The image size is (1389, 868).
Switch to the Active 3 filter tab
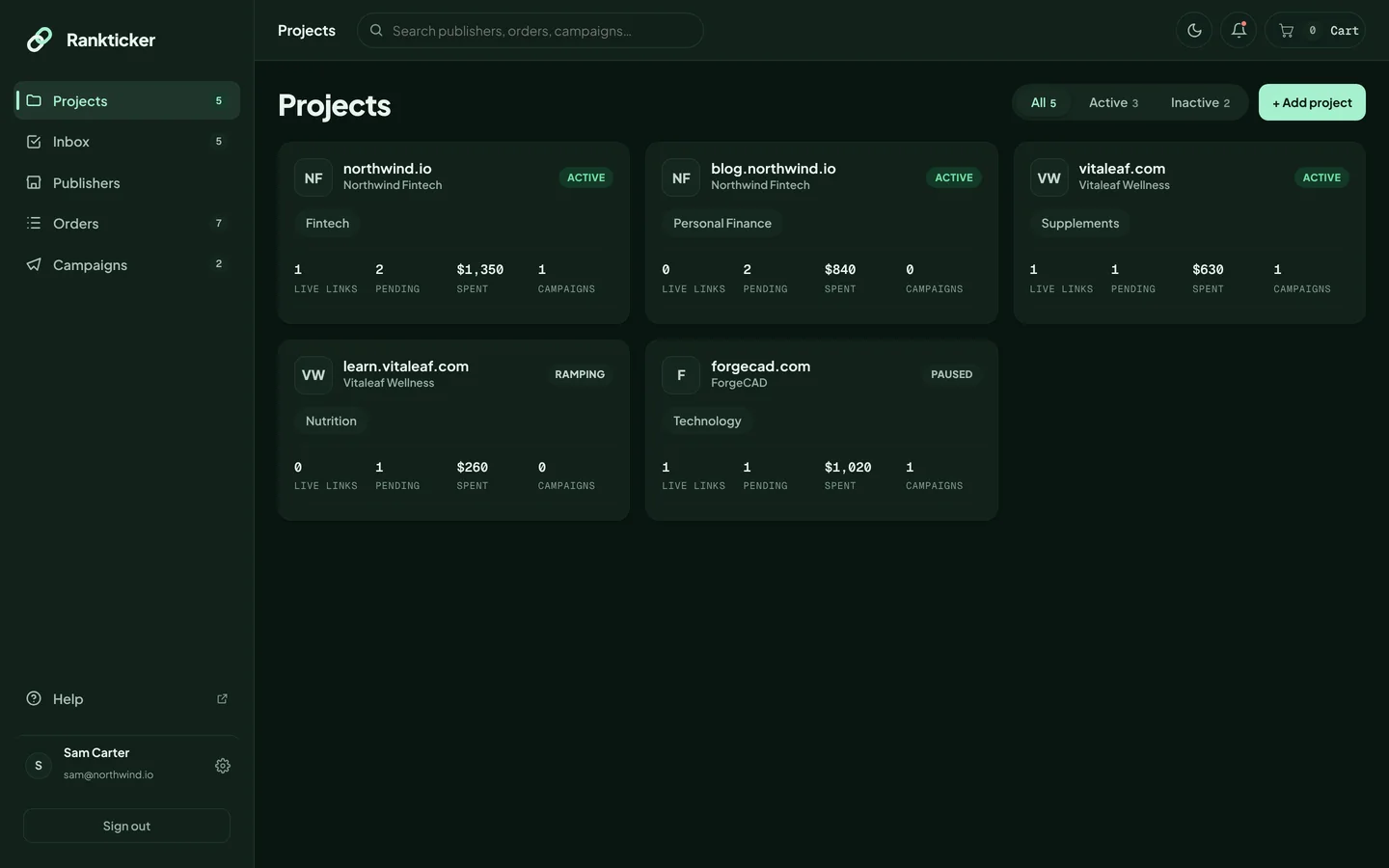coord(1113,102)
